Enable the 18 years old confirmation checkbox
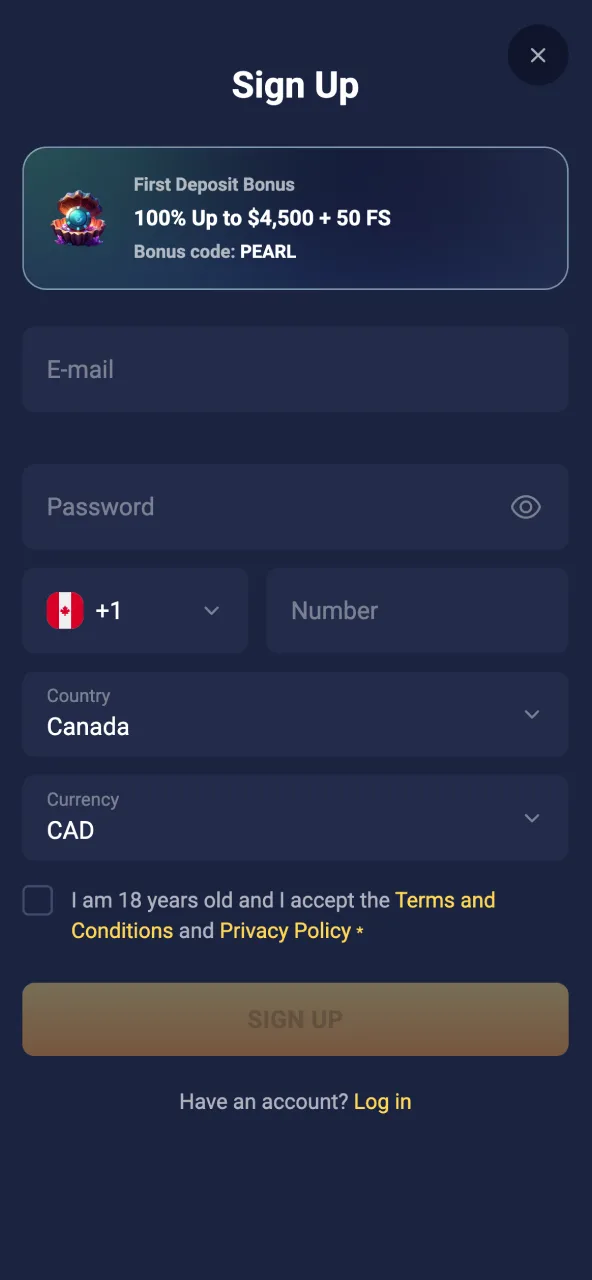 pos(37,900)
